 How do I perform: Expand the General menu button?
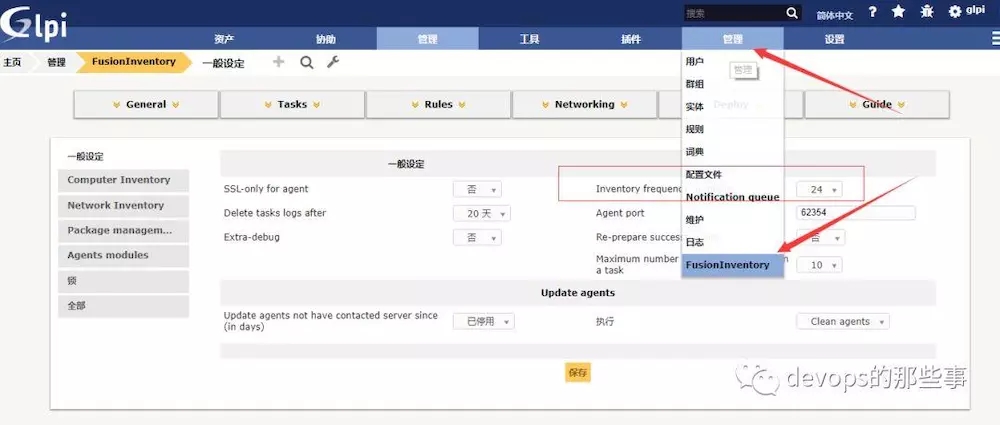tap(146, 105)
